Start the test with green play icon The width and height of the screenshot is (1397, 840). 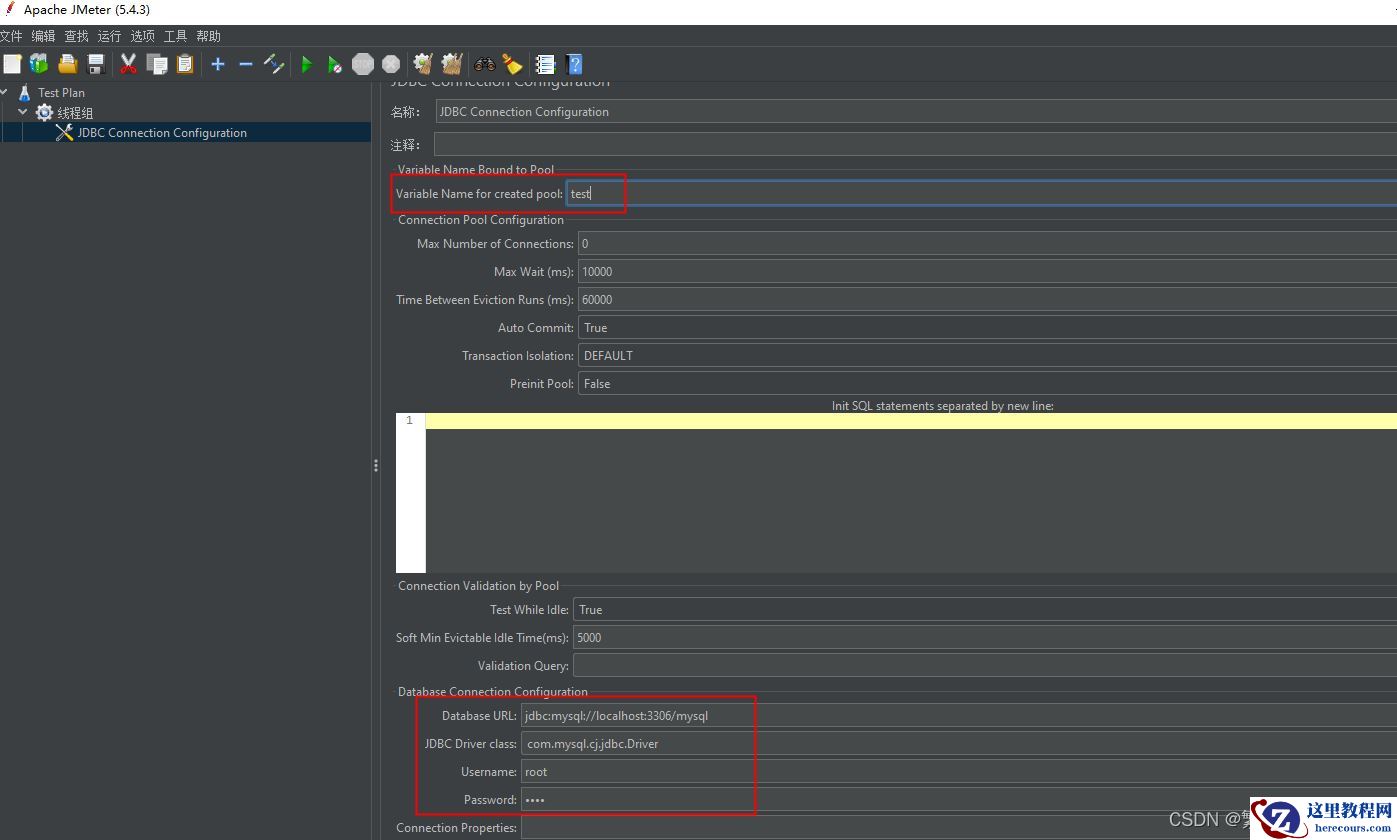(307, 64)
